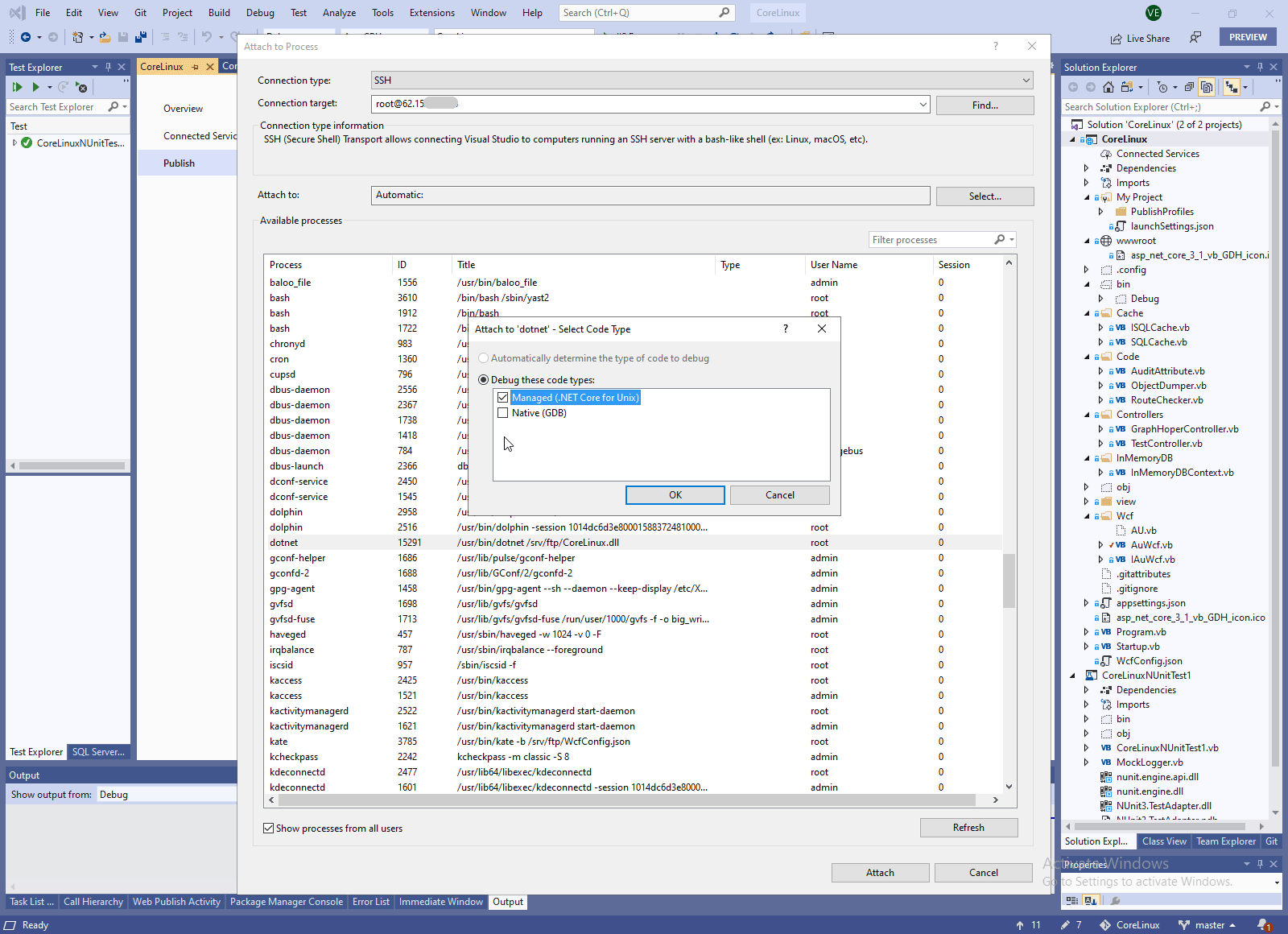Viewport: 1288px width, 934px height.
Task: Click the Process column header
Action: click(x=328, y=265)
